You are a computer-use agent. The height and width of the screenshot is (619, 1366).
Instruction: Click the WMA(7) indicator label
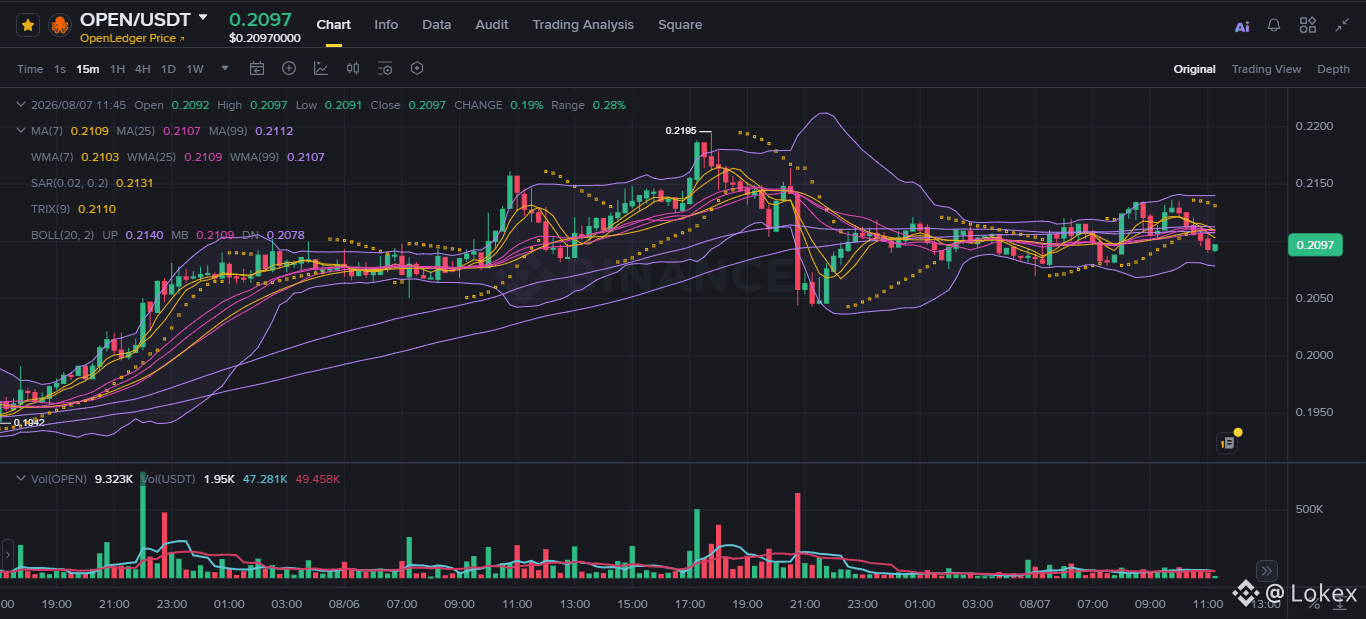click(x=52, y=157)
